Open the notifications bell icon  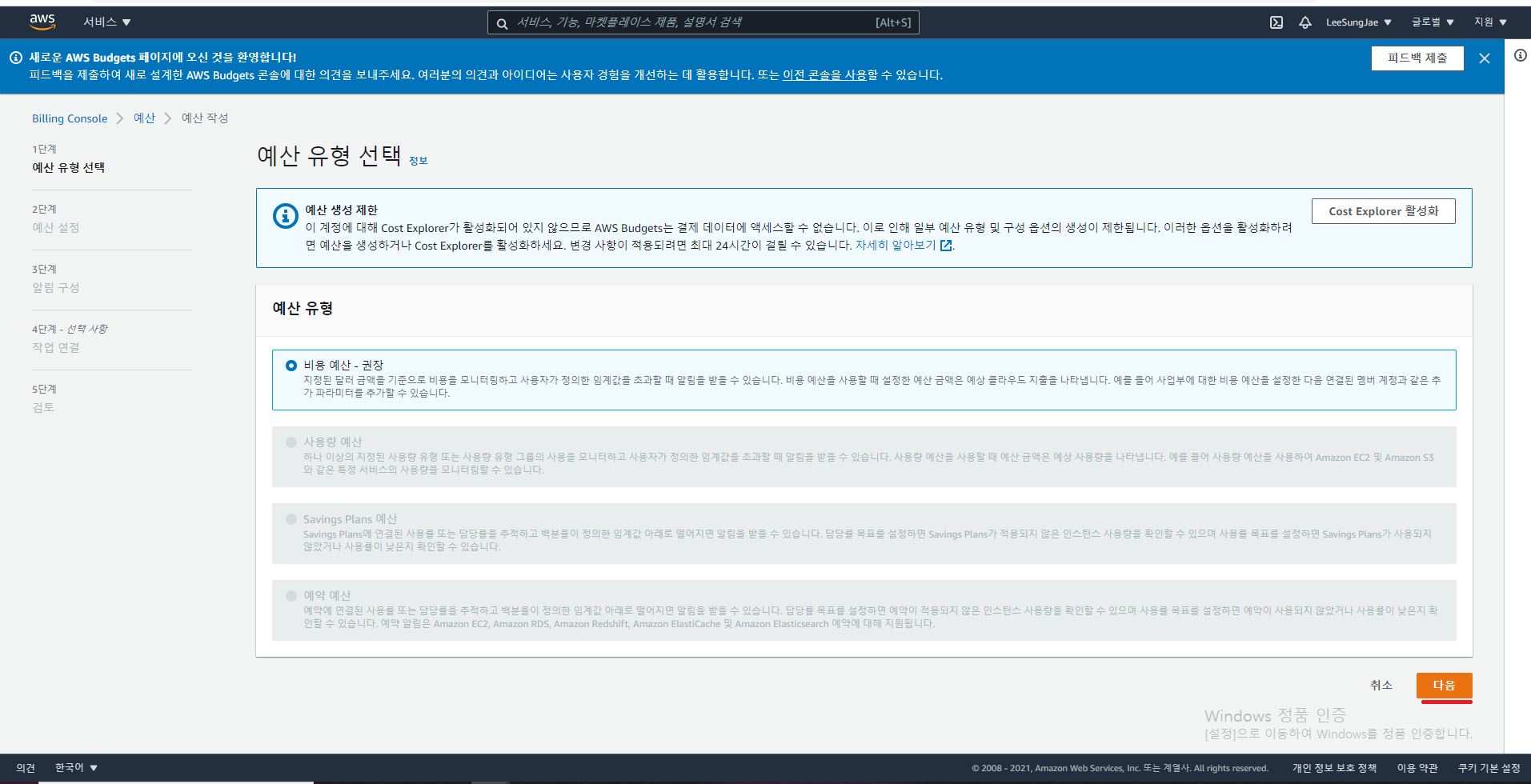click(x=1305, y=22)
